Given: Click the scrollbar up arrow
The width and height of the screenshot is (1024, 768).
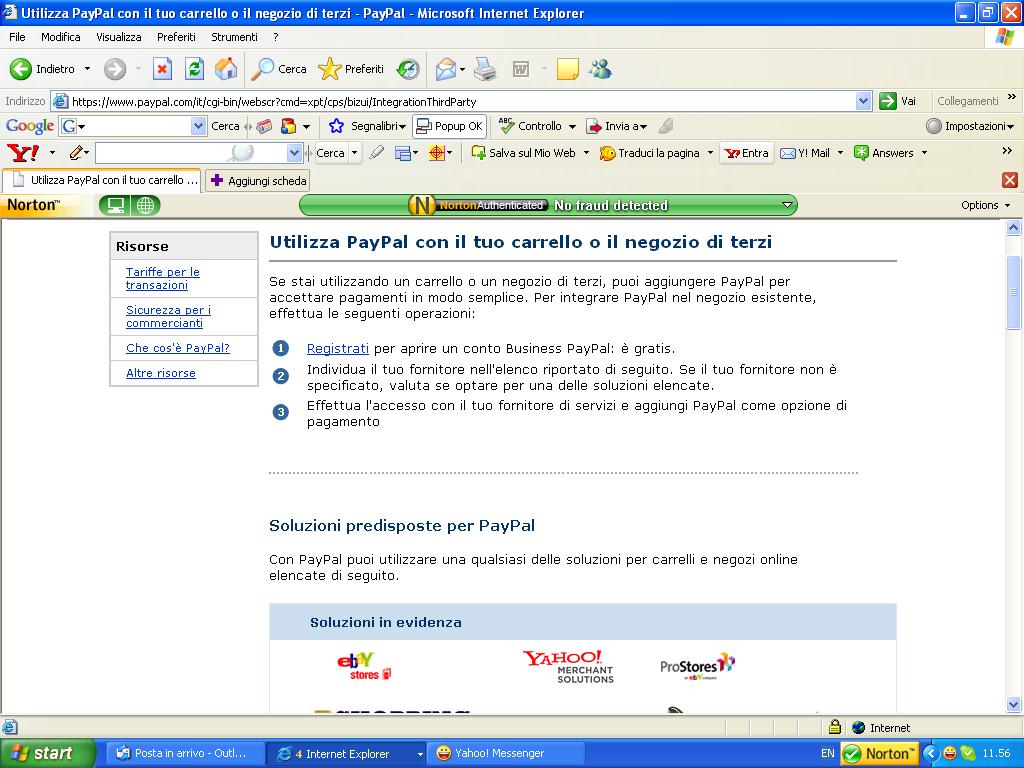Looking at the screenshot, I should [x=1014, y=227].
